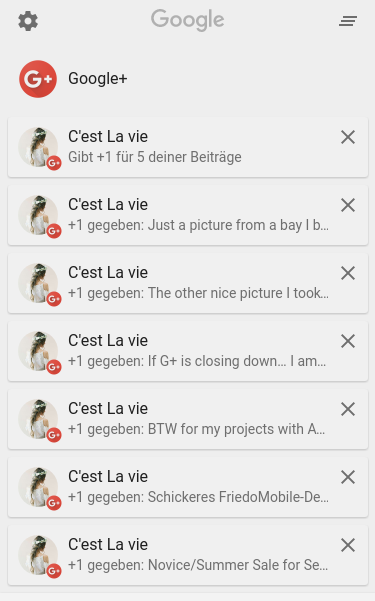Dismiss the 'Gibt +1 für 5 deiner Beiträge' notification
Viewport: 375px width, 601px height.
pos(348,137)
